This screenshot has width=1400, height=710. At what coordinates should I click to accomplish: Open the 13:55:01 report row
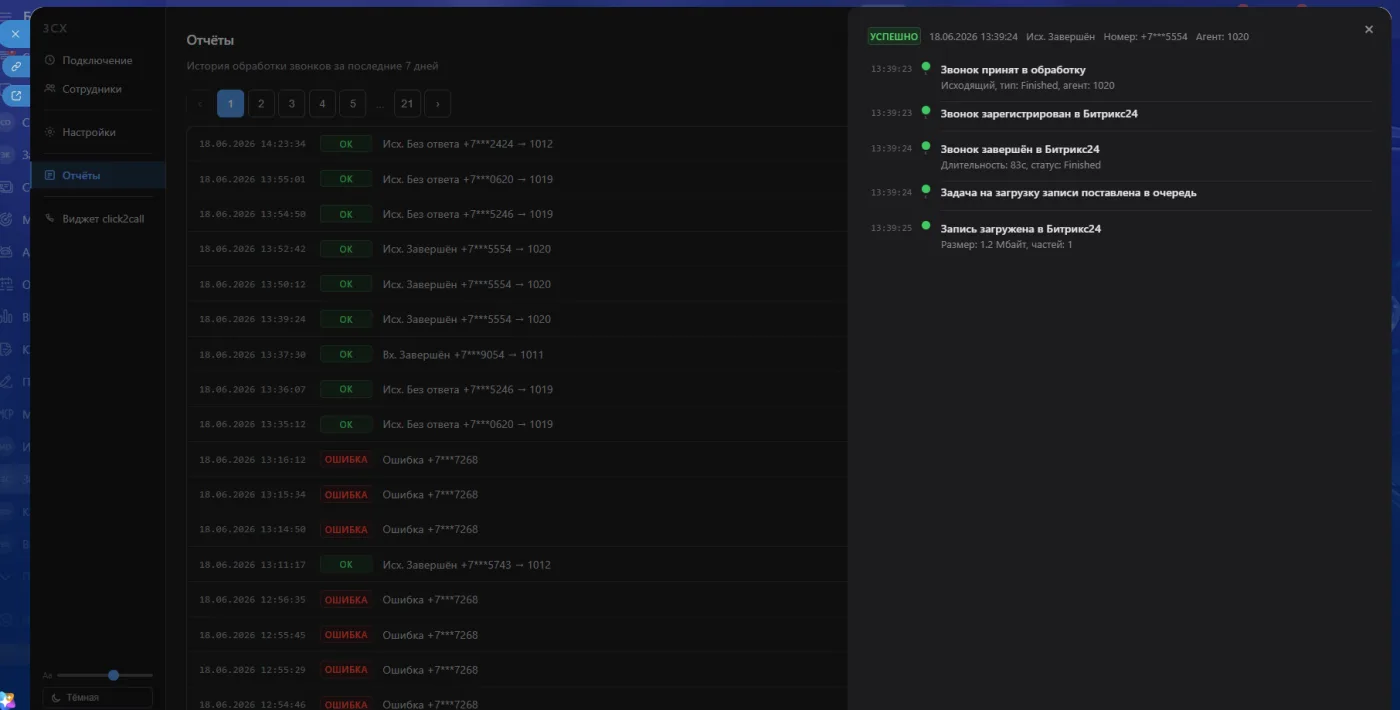[x=517, y=179]
